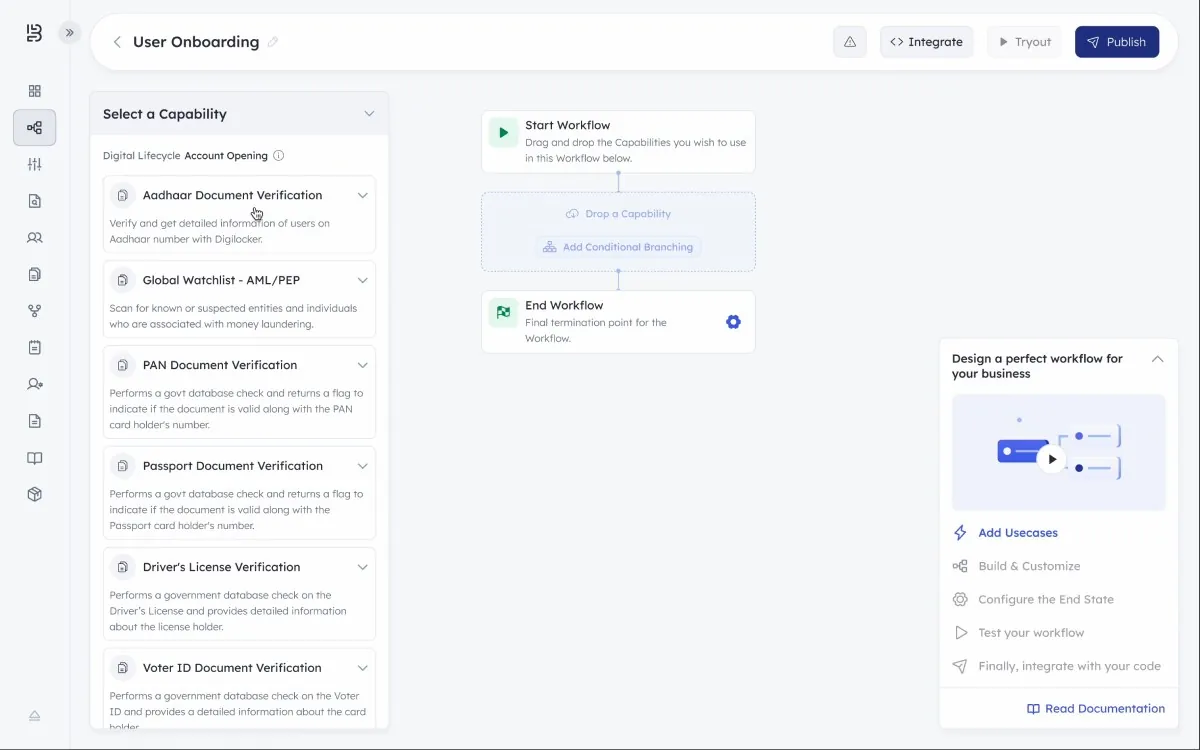The image size is (1200, 750).
Task: Click the Global Watchlist card icon
Action: 123,280
